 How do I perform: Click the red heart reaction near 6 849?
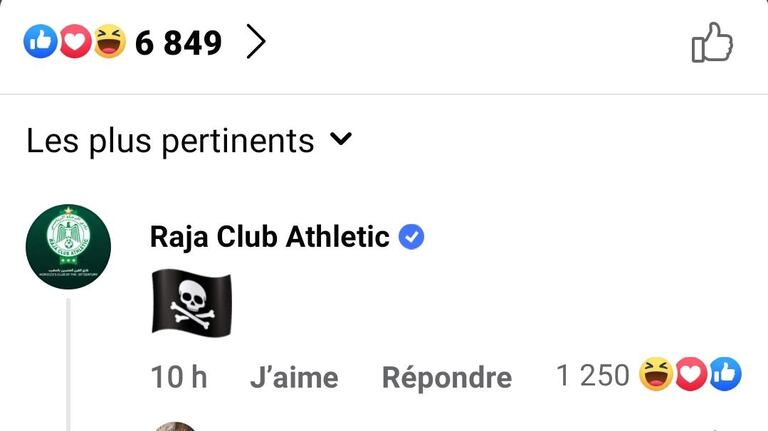[x=75, y=42]
